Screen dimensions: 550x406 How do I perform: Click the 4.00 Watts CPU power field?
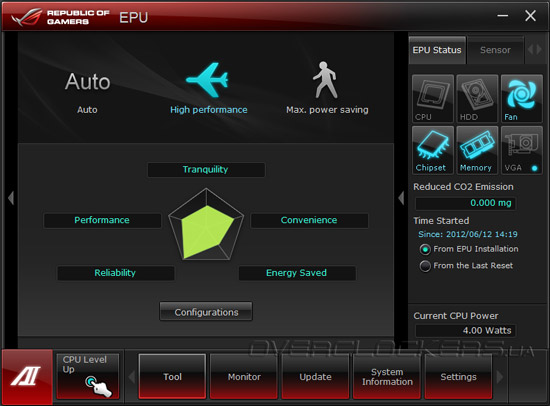tap(465, 331)
